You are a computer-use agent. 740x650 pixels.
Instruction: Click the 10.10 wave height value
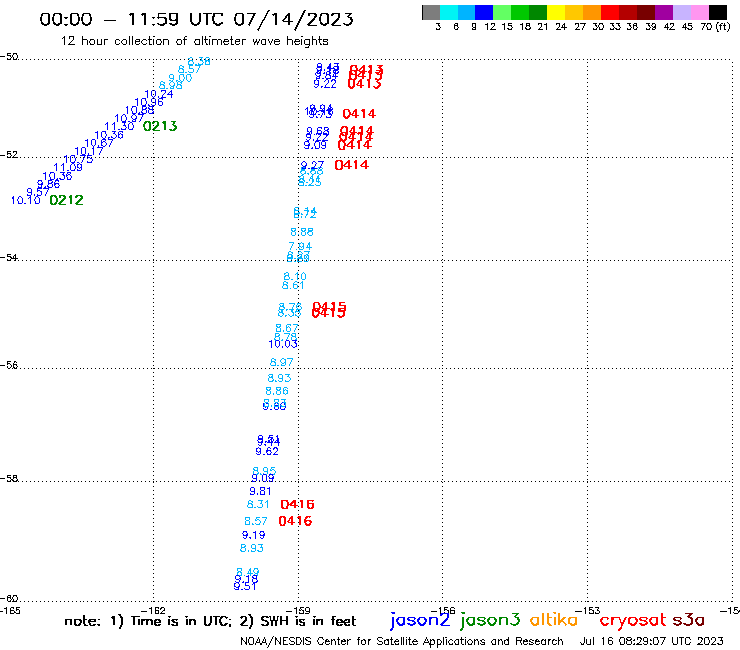(25, 200)
